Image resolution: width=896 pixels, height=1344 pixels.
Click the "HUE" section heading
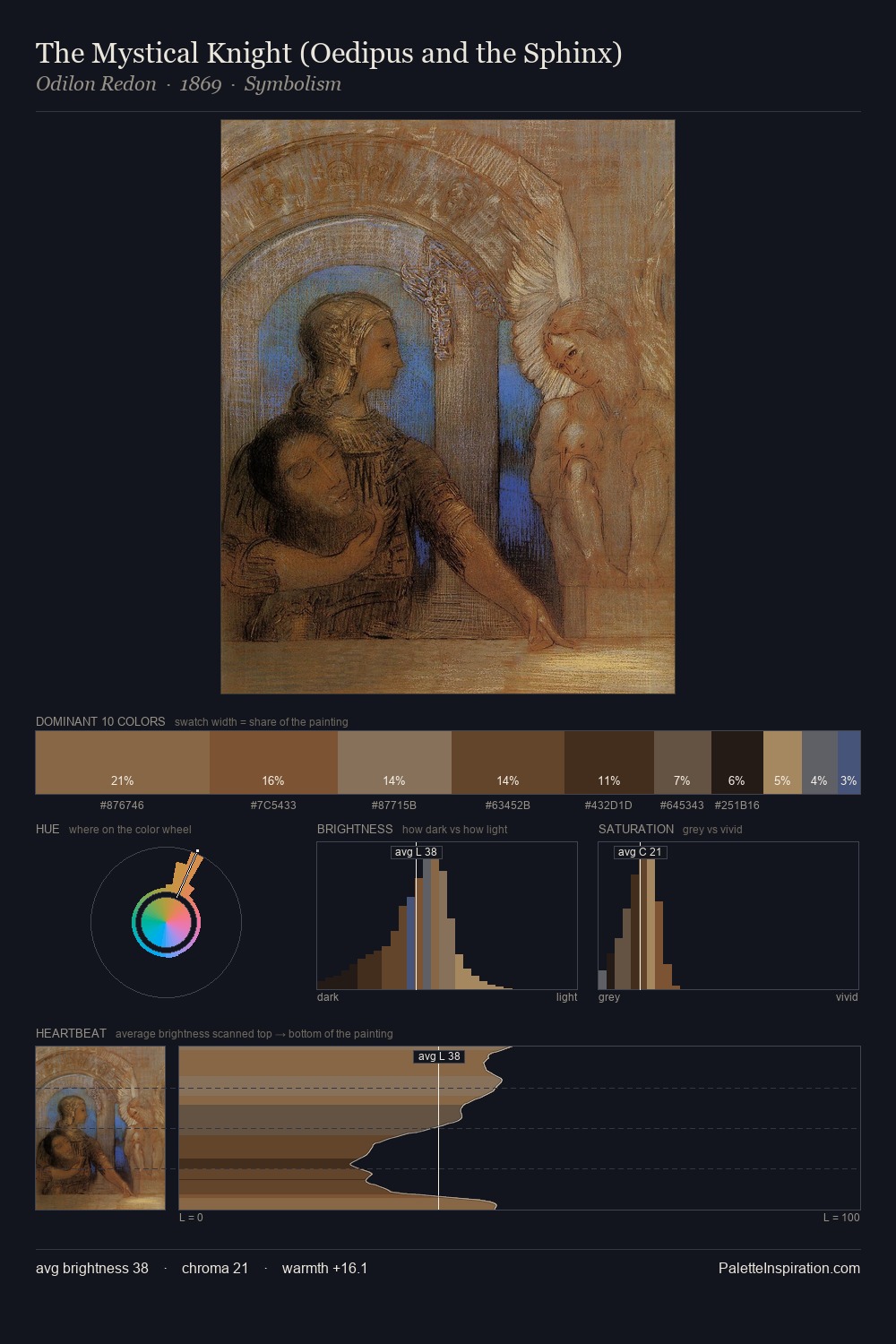pyautogui.click(x=47, y=829)
